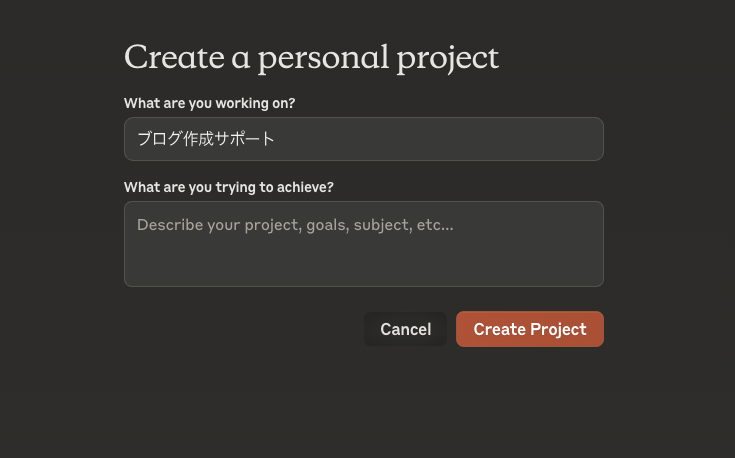Click the 'project' word in the title
735x458 pixels.
coord(447,58)
